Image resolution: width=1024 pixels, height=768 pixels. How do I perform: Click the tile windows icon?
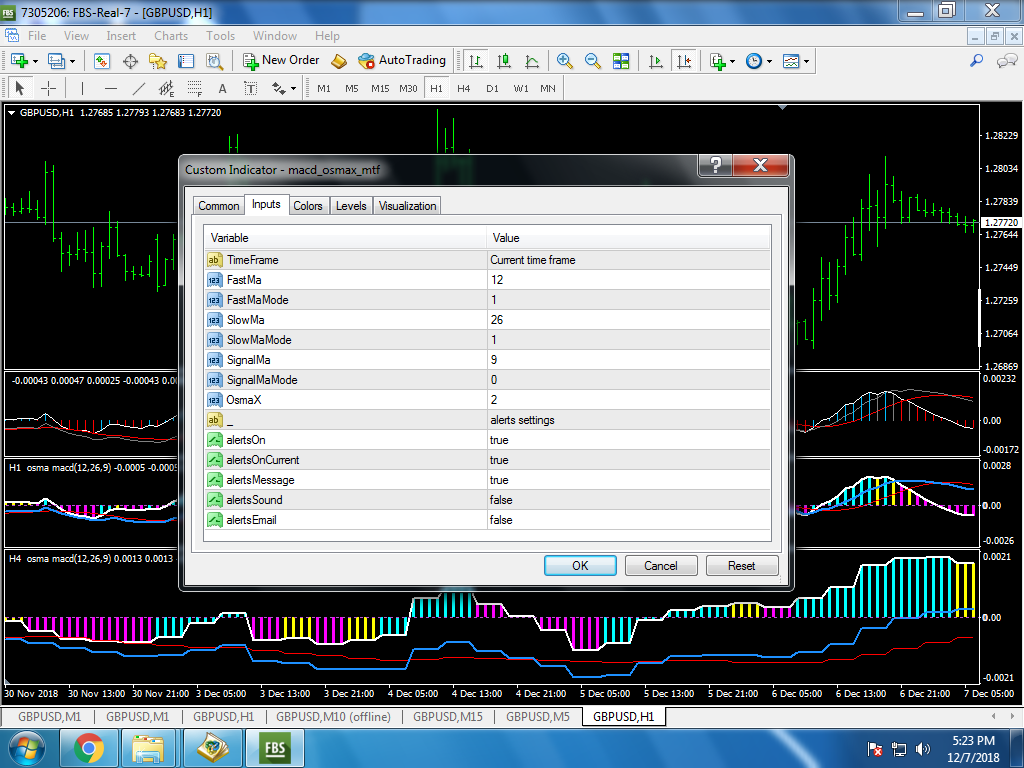click(621, 61)
